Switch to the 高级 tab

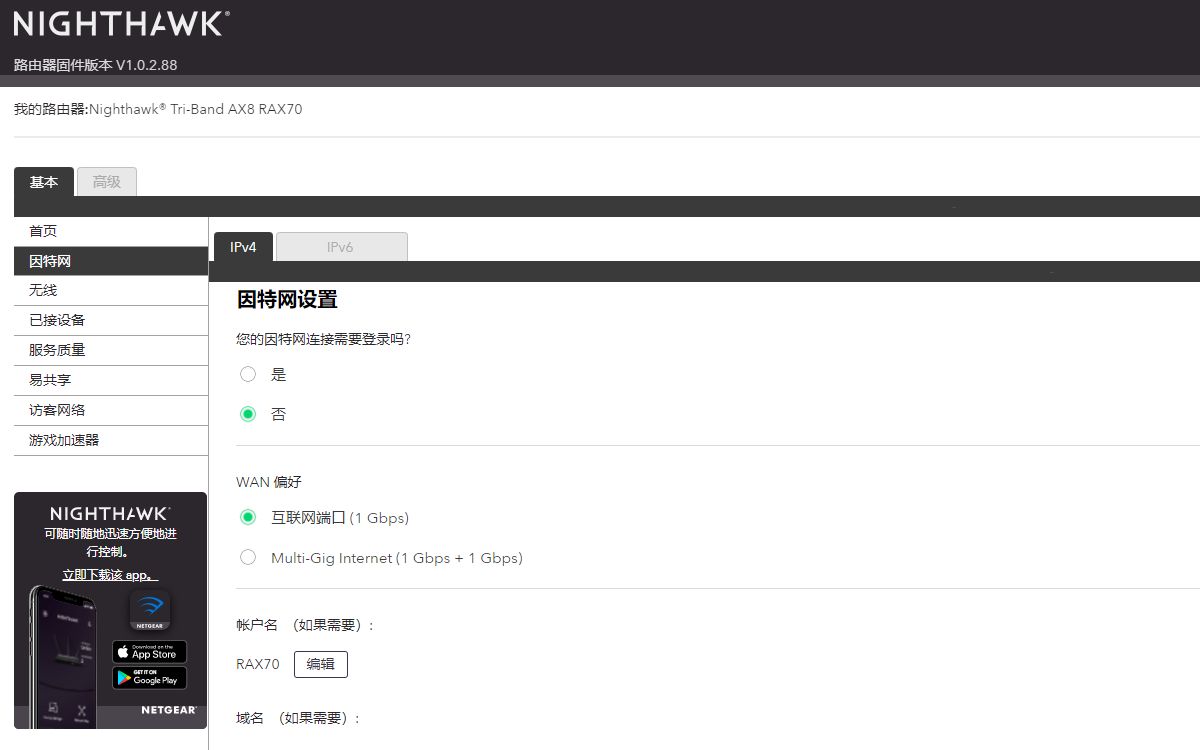point(107,182)
